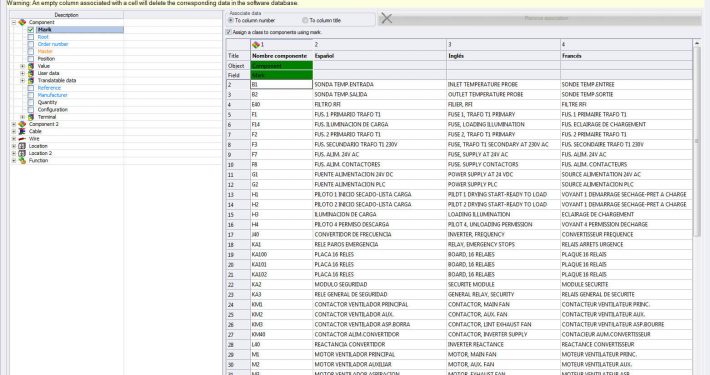Expand the Cable node
710x375 pixels.
pyautogui.click(x=14, y=131)
